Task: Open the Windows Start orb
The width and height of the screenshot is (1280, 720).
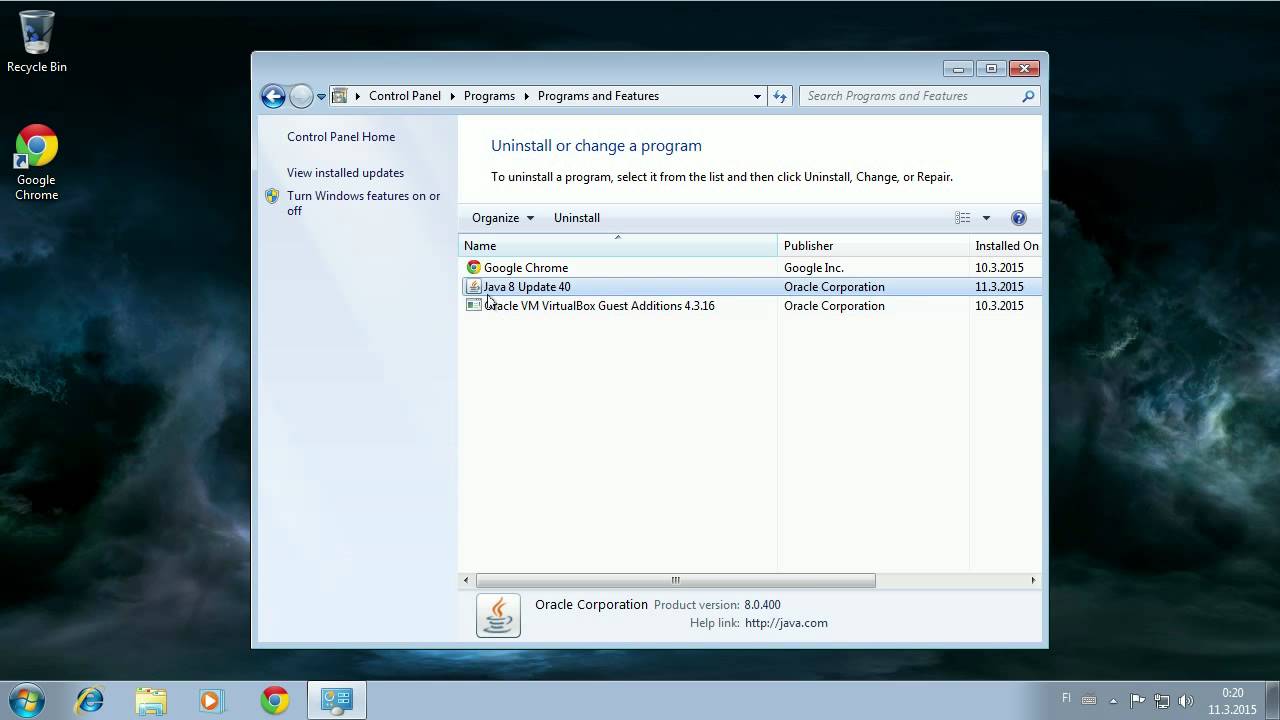Action: (x=27, y=700)
